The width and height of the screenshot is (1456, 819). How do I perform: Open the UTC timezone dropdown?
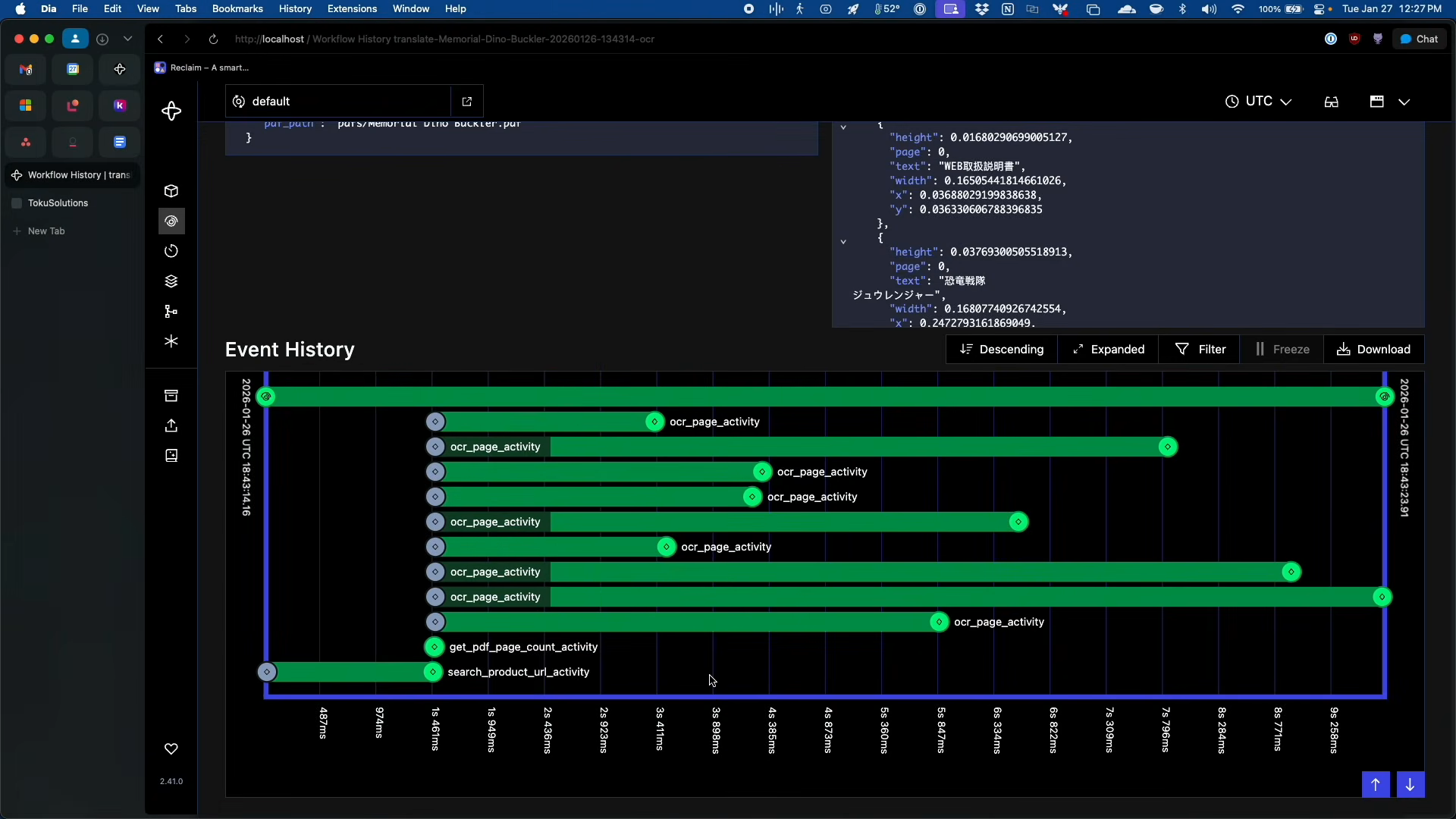pyautogui.click(x=1259, y=102)
